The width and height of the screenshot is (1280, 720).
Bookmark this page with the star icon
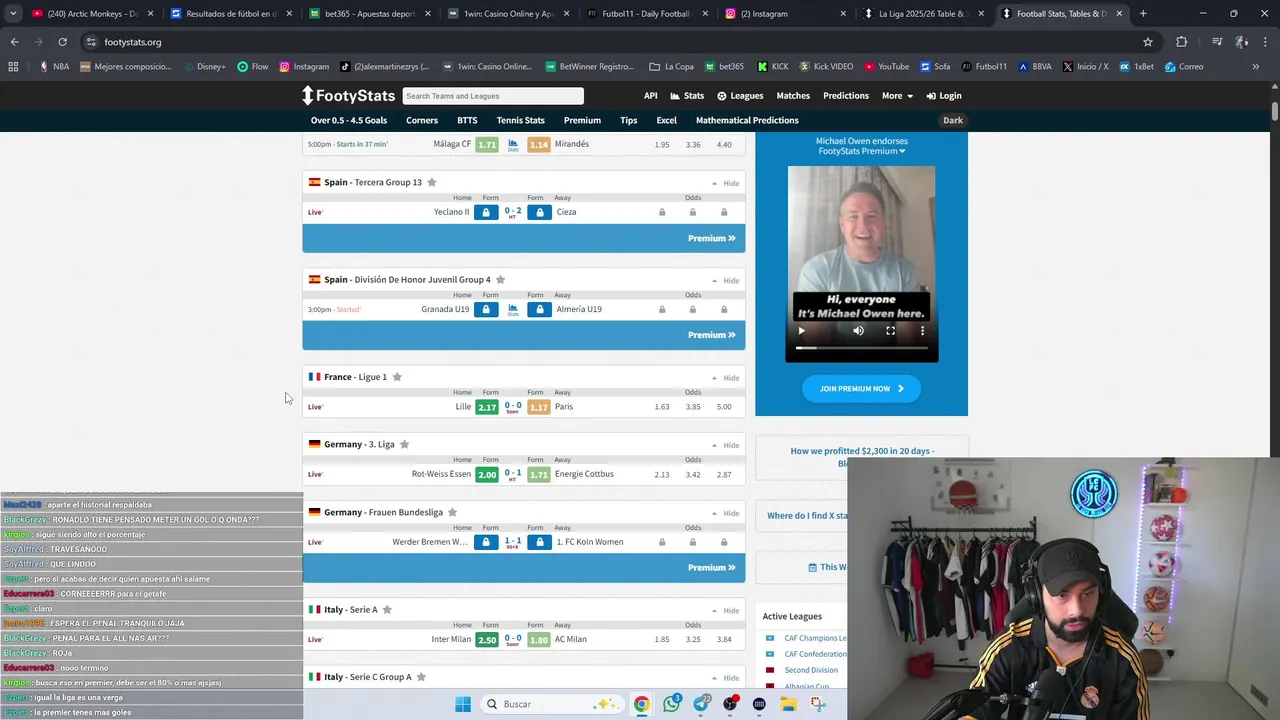coord(1148,42)
